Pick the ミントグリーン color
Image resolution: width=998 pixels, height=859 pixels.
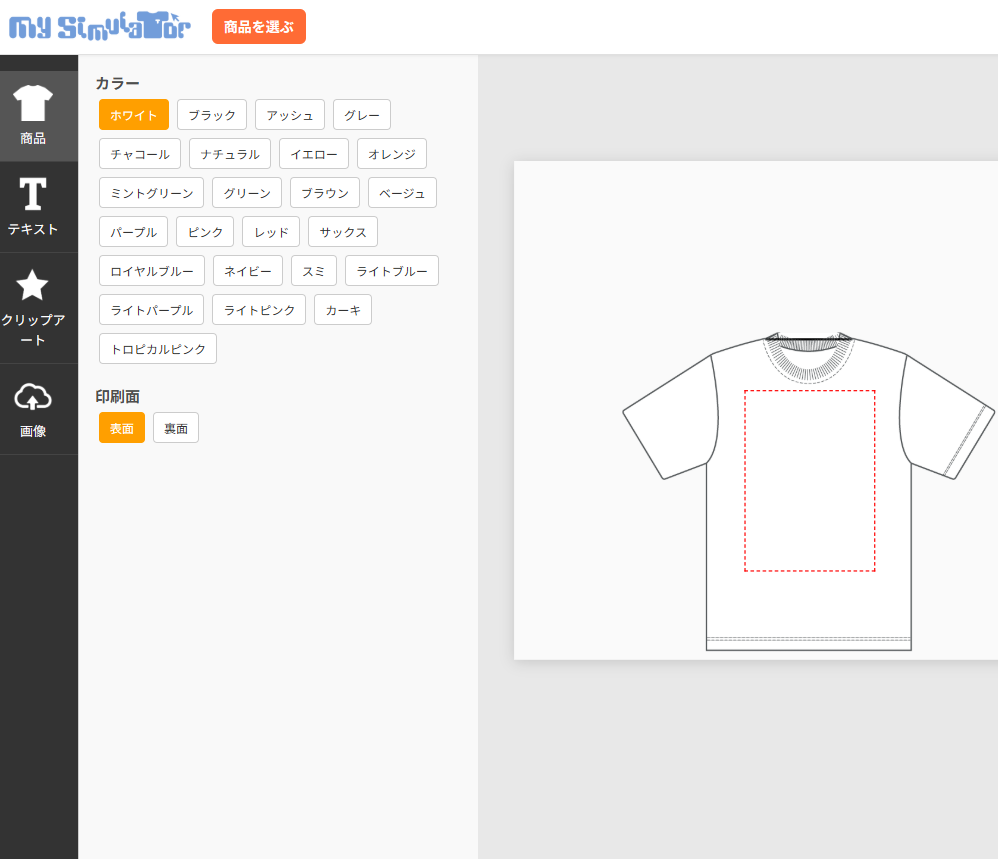tap(152, 193)
